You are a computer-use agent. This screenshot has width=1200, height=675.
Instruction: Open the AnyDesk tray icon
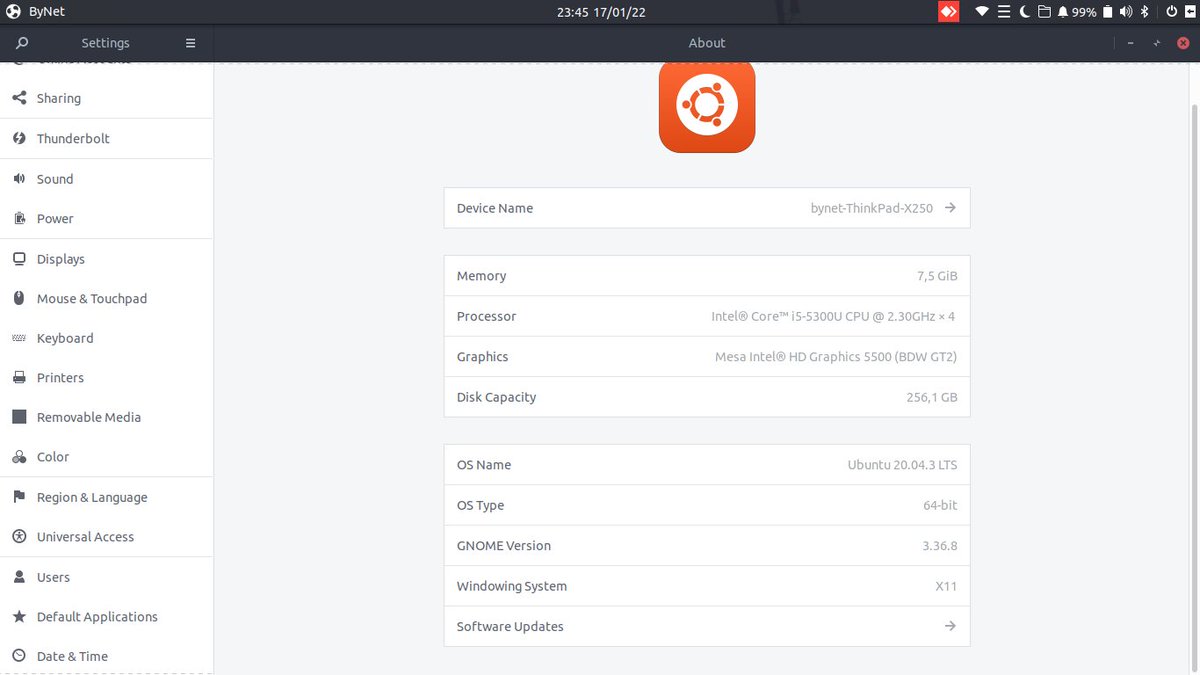click(948, 12)
